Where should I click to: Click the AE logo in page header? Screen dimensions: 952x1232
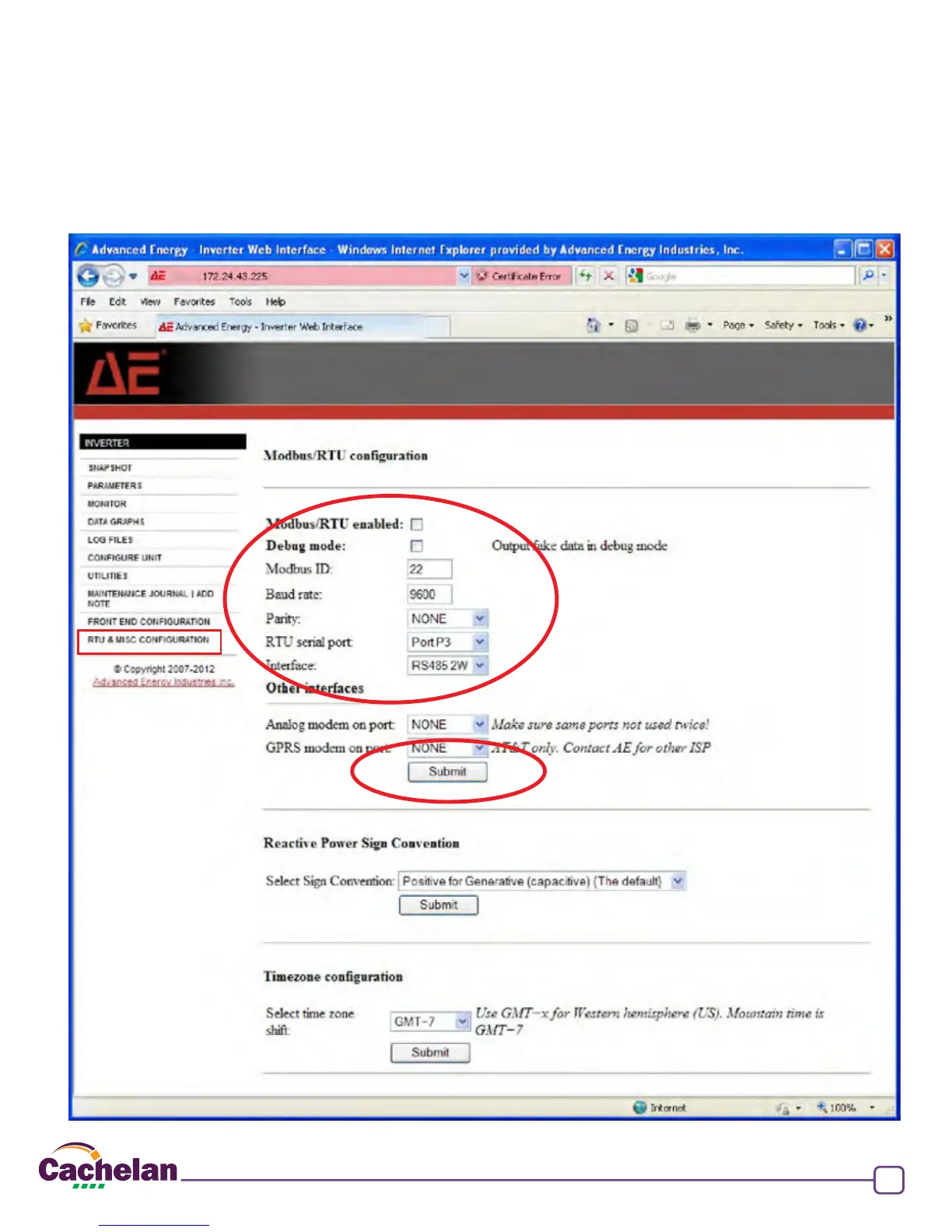click(124, 373)
